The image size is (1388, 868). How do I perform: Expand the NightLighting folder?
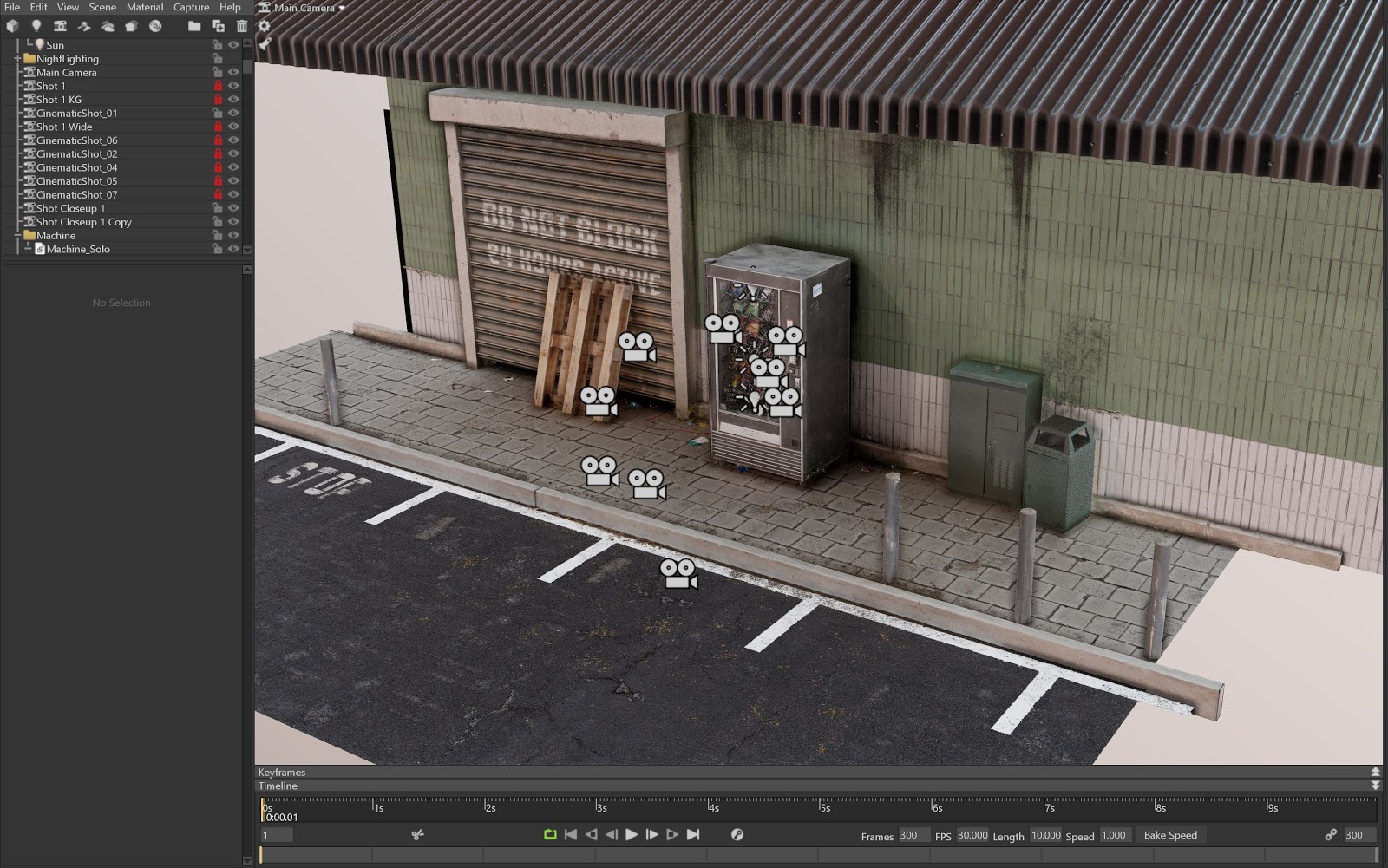tap(17, 59)
